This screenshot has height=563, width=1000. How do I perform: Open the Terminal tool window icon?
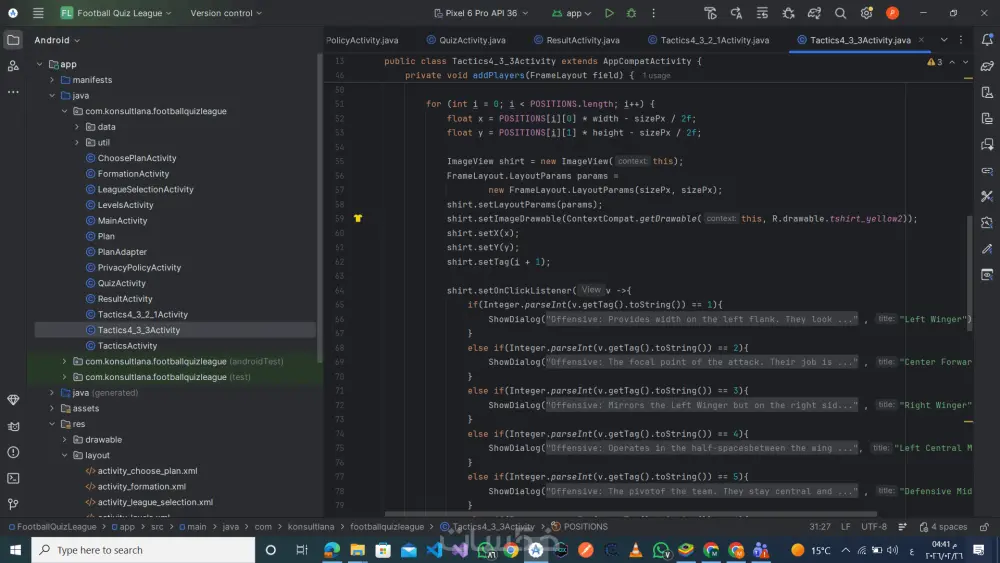pyautogui.click(x=13, y=478)
